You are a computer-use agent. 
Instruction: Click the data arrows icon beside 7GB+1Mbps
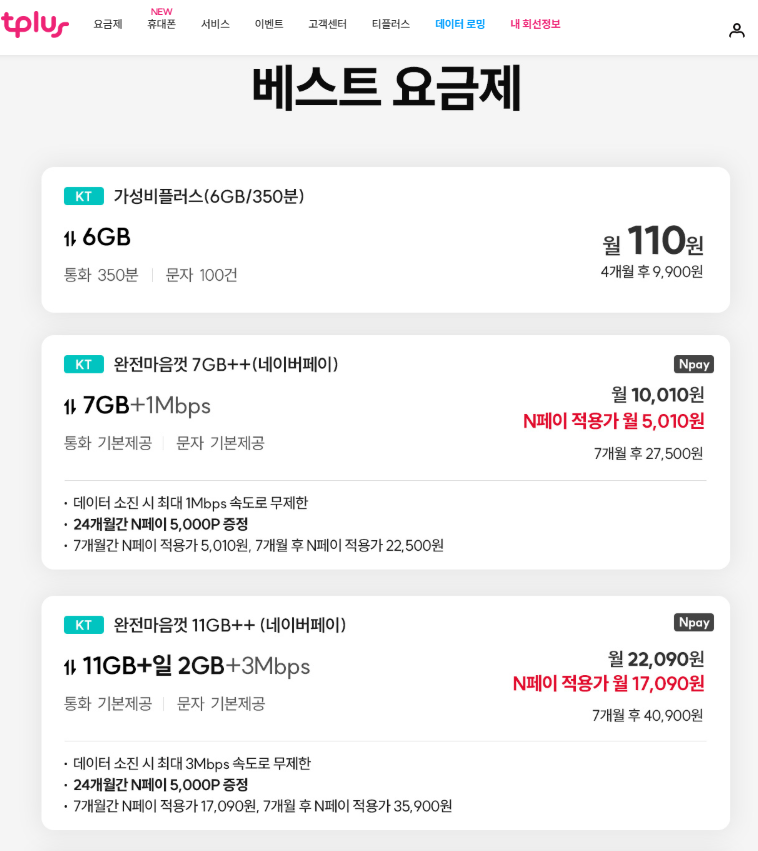coord(70,406)
